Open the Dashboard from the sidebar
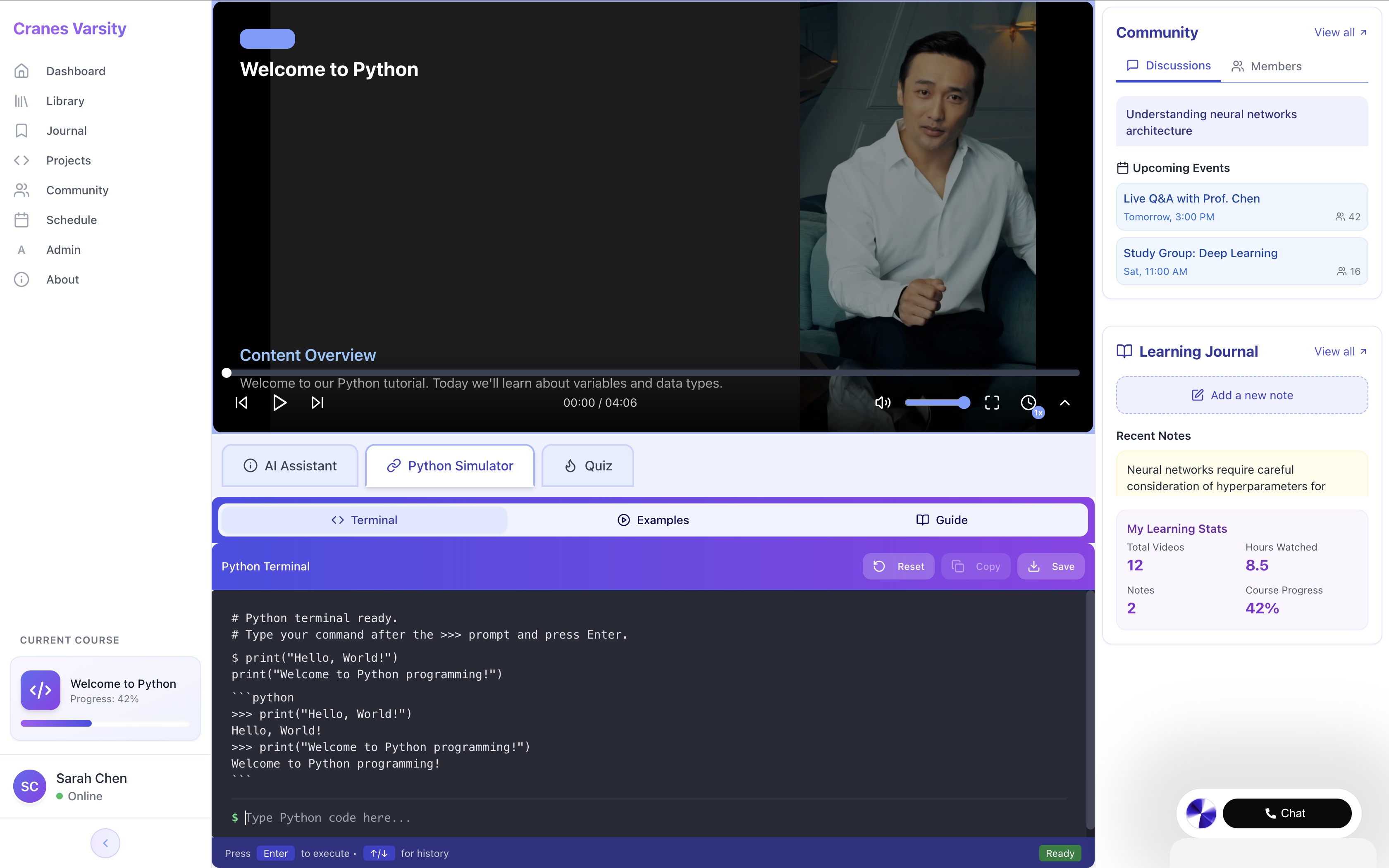Screen dimensions: 1389x868 click(x=21, y=71)
